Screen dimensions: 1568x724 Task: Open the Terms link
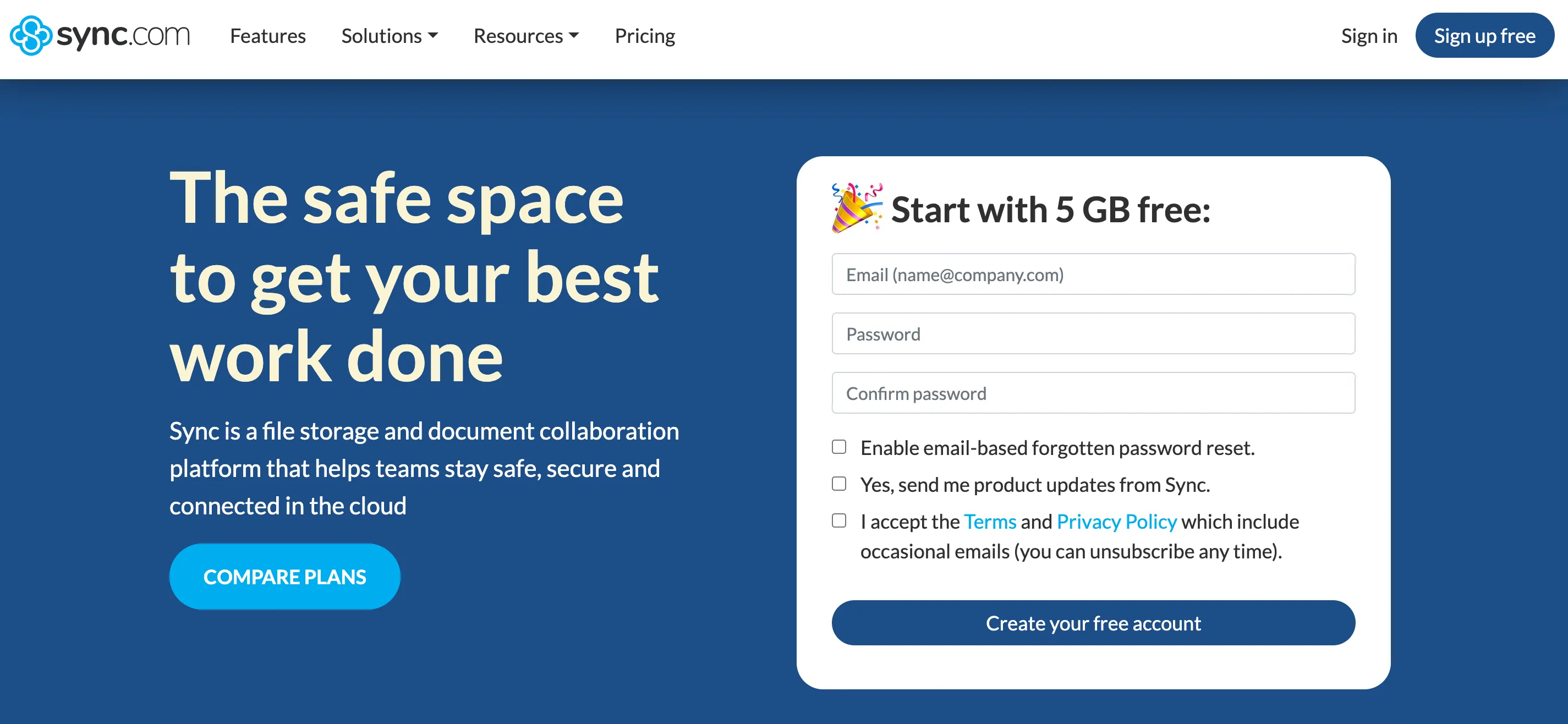click(x=990, y=521)
